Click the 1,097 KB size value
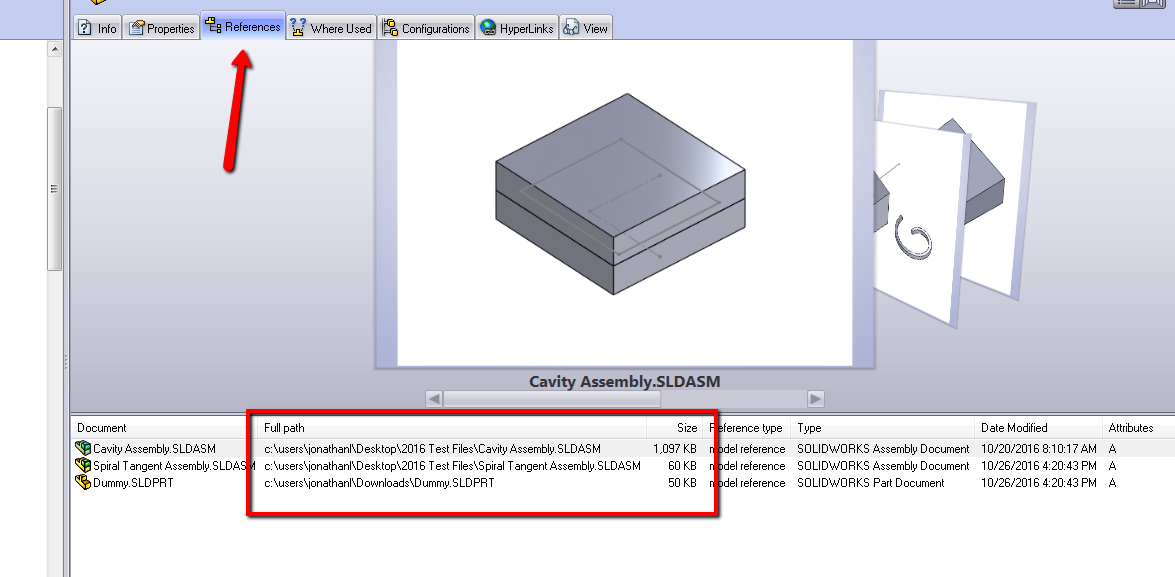 (x=674, y=449)
